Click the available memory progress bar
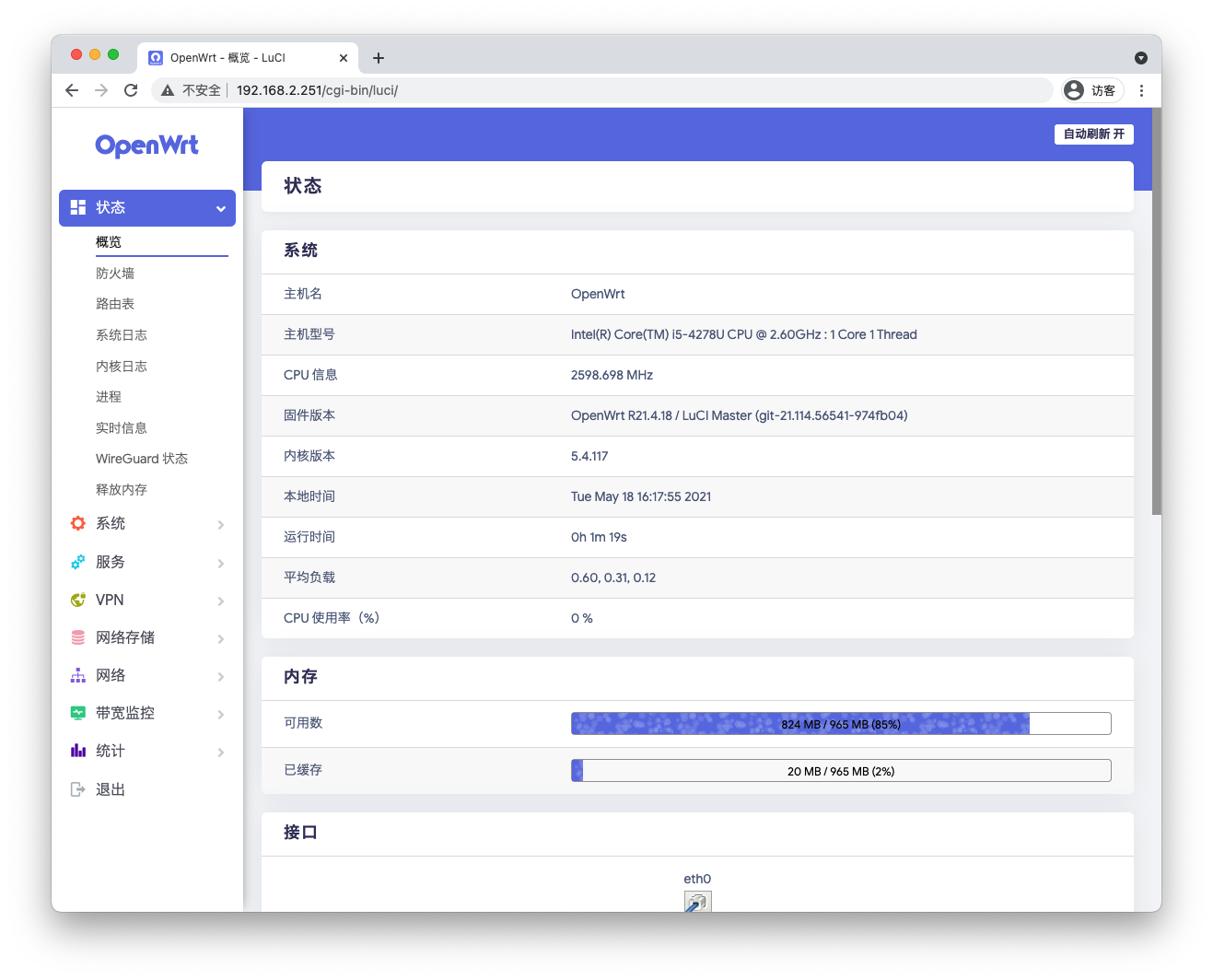The image size is (1213, 980). [840, 724]
